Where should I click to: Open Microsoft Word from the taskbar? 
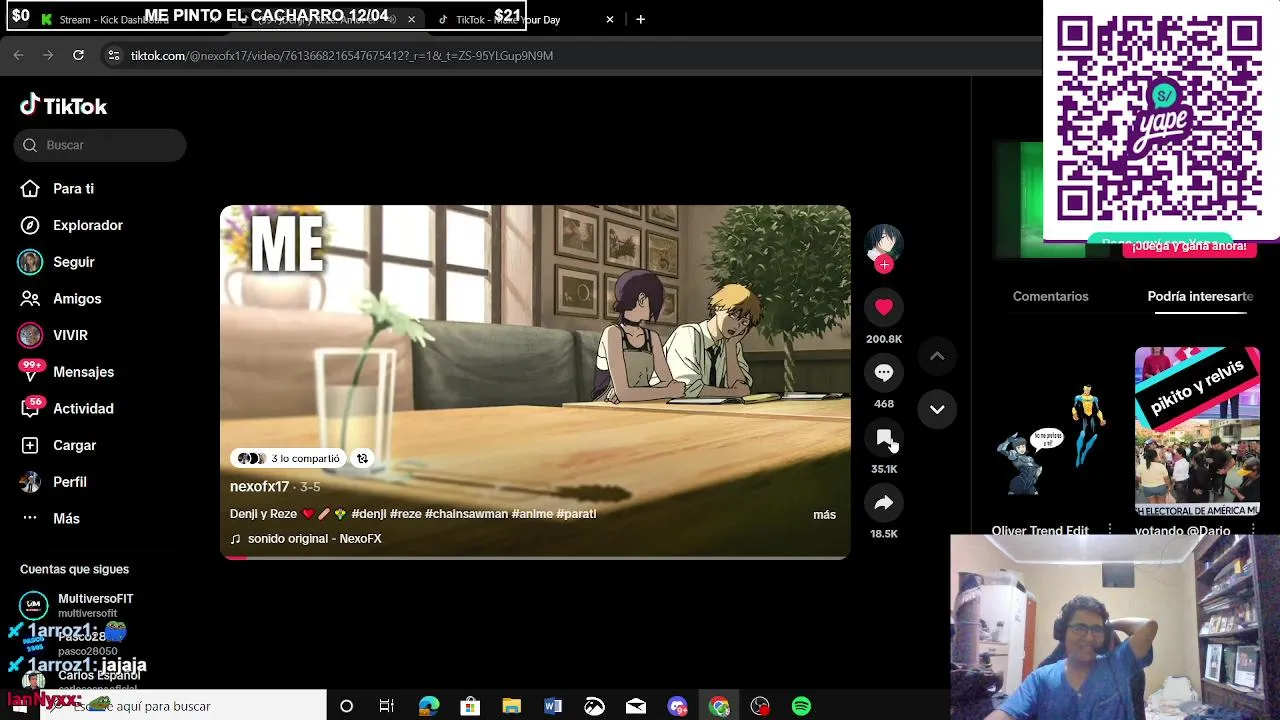(553, 706)
